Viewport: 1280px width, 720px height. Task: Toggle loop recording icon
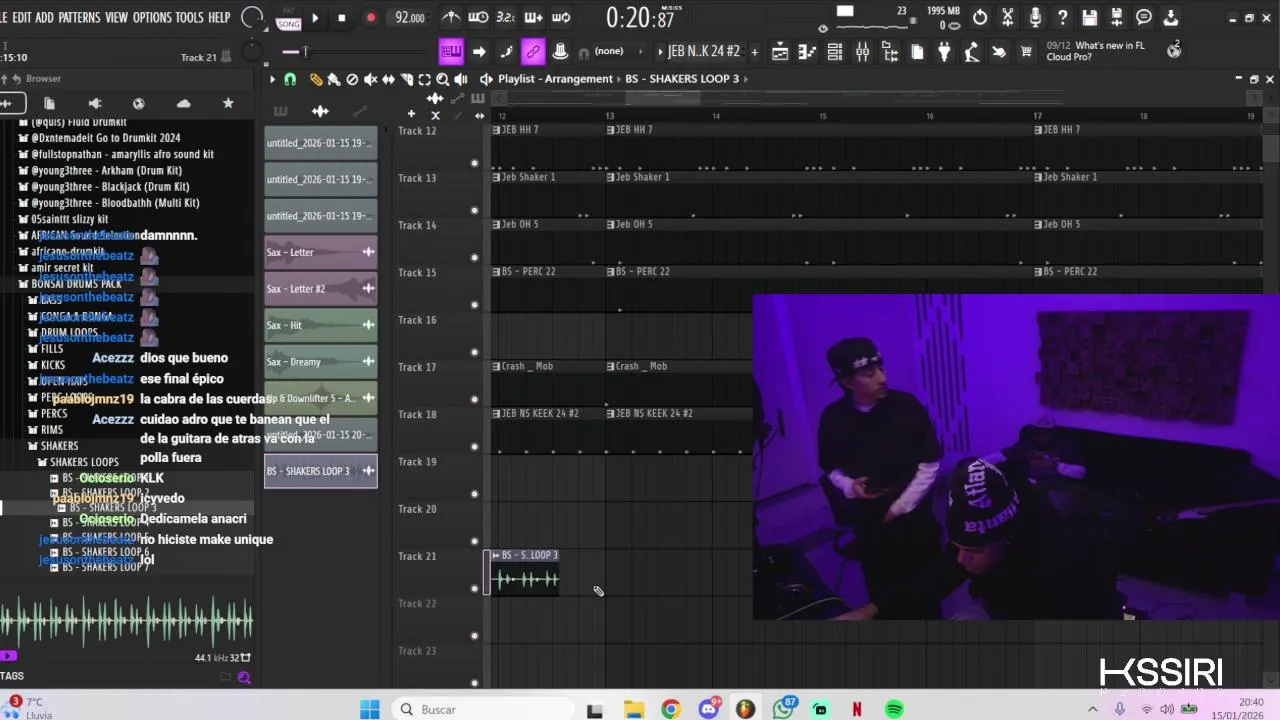pyautogui.click(x=560, y=18)
